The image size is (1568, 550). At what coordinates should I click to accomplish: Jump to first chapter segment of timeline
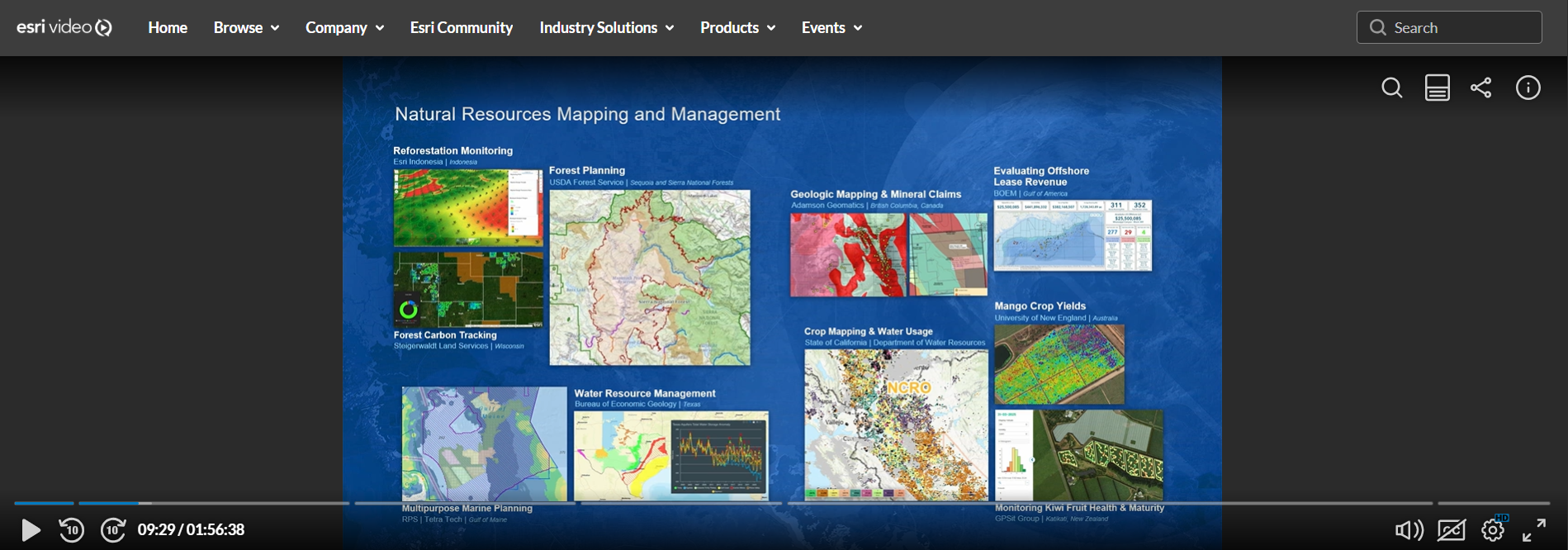(x=44, y=503)
